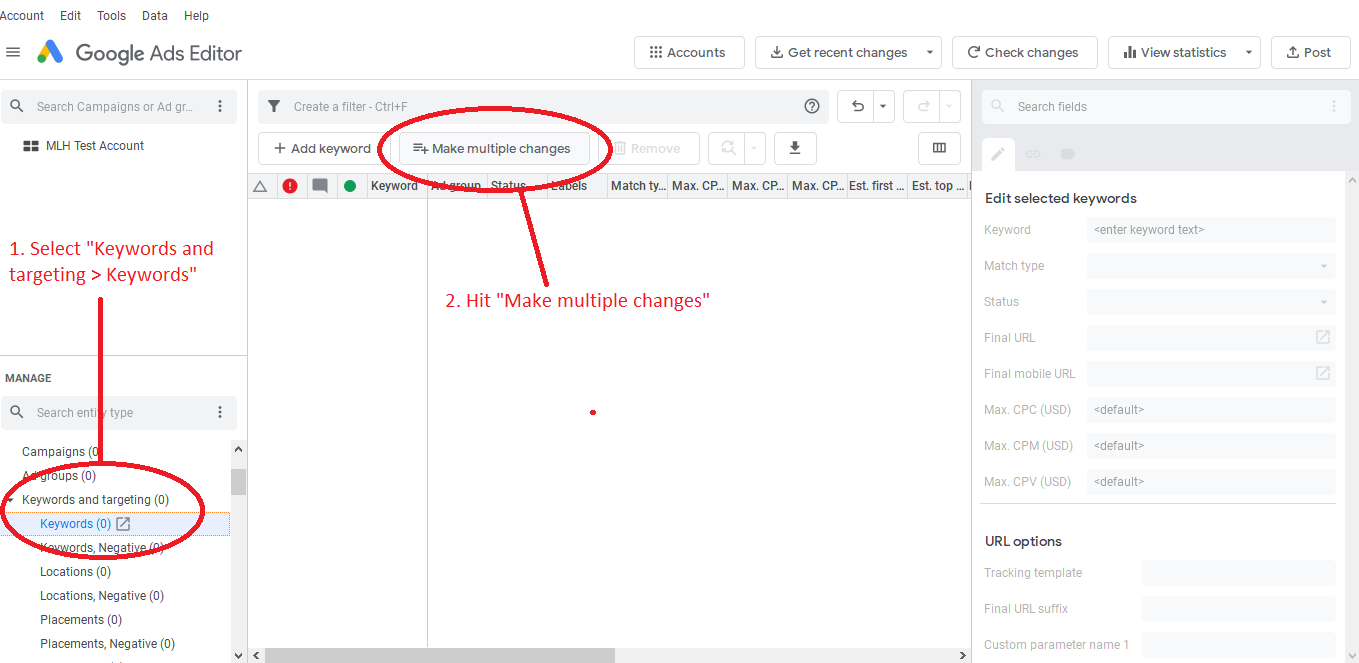The height and width of the screenshot is (663, 1359).
Task: Open the Account menu
Action: 21,16
